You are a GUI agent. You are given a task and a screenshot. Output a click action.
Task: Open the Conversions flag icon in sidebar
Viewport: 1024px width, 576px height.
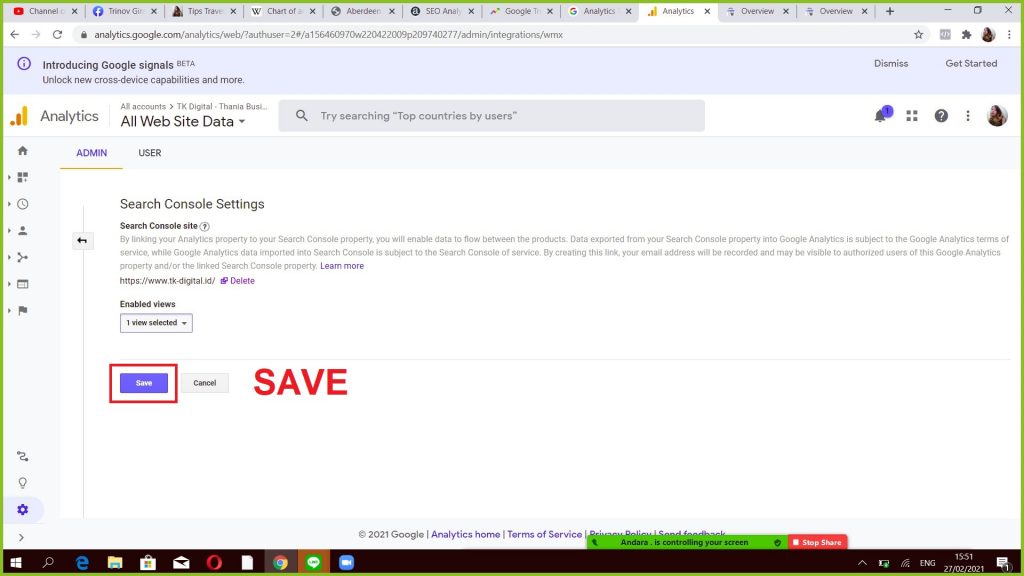pyautogui.click(x=22, y=311)
